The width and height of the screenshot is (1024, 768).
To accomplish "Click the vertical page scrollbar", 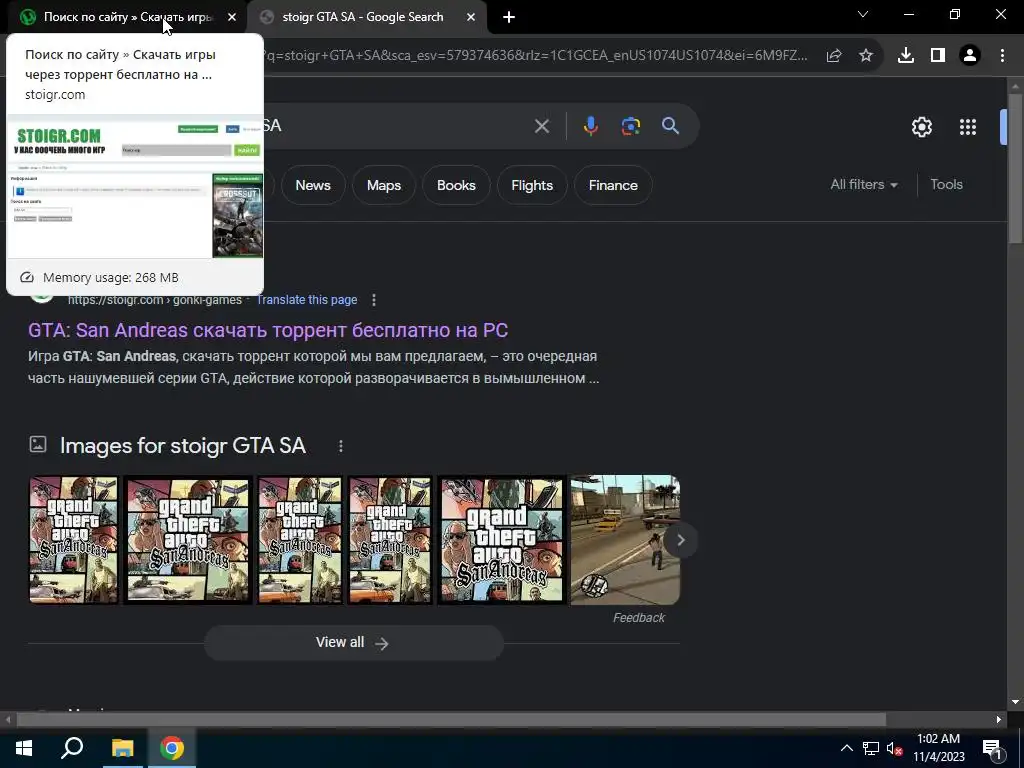I will pyautogui.click(x=1015, y=168).
